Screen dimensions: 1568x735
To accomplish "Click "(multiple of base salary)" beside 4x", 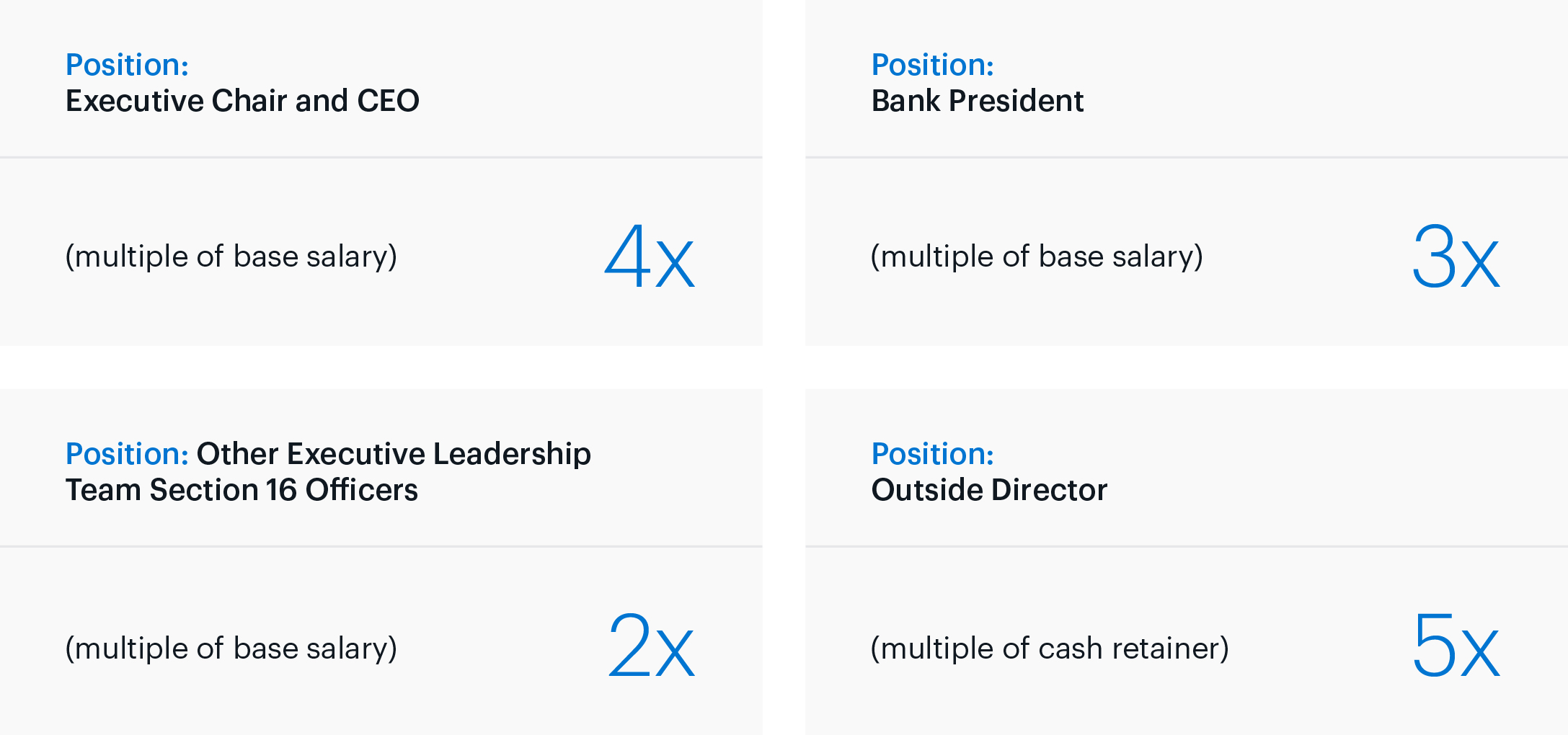I will (x=231, y=257).
